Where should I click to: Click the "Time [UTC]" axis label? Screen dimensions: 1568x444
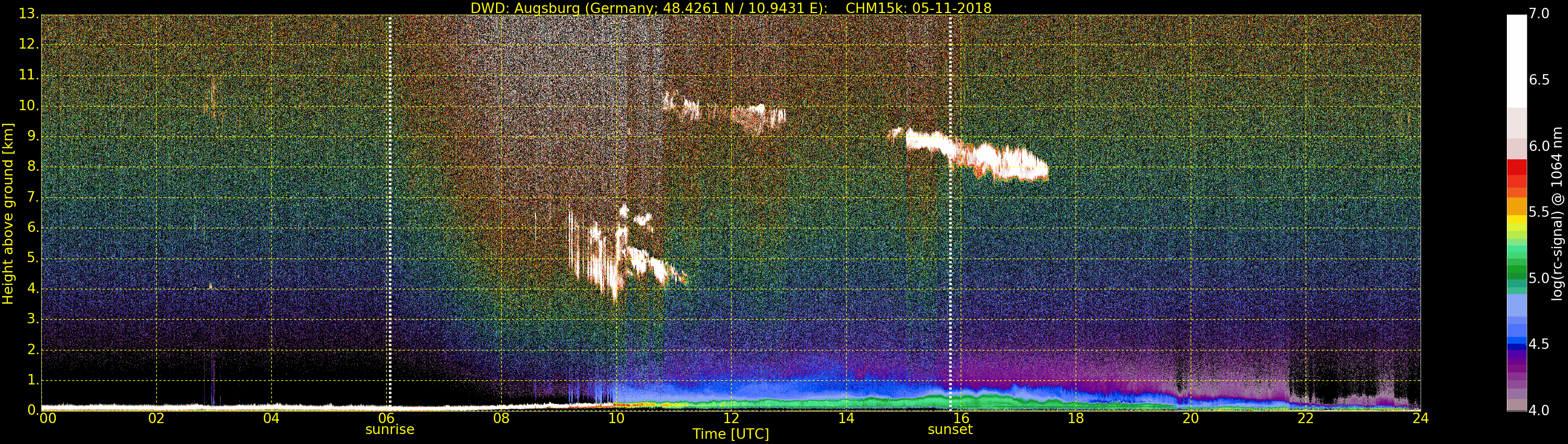pyautogui.click(x=731, y=434)
